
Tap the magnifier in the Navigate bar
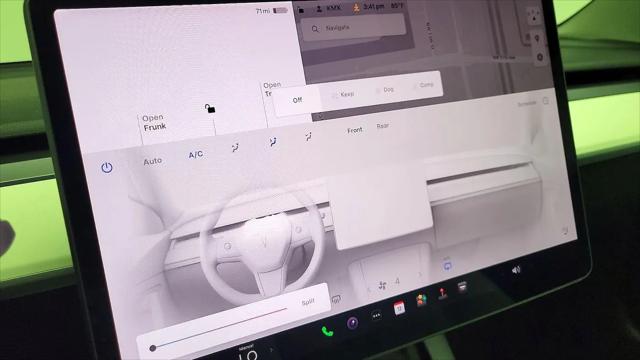pyautogui.click(x=315, y=29)
